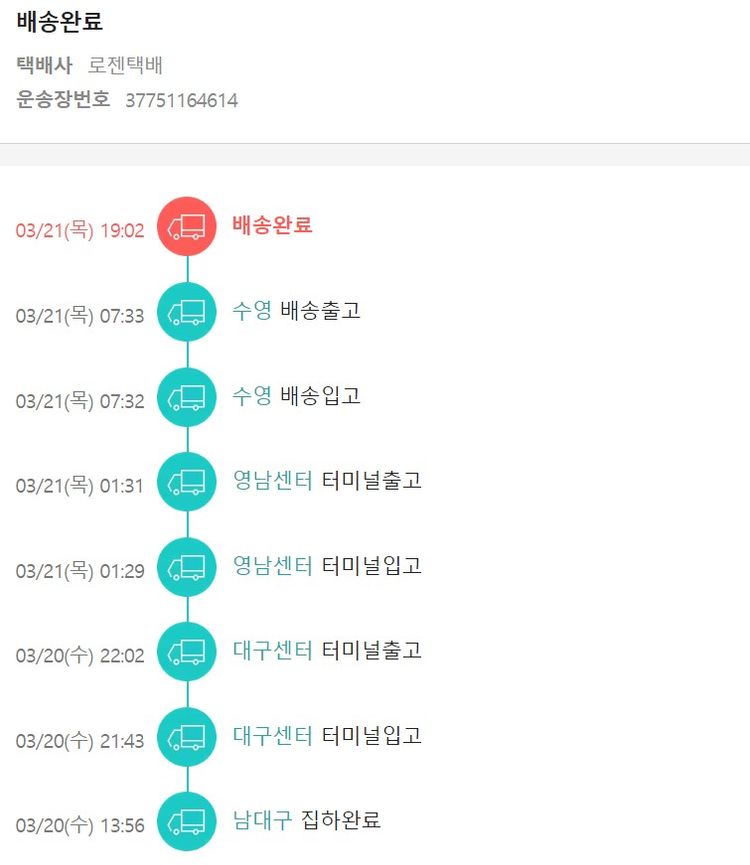This screenshot has width=750, height=865.
Task: Click truck icon for 영남센터 터미널출고
Action: 187,483
